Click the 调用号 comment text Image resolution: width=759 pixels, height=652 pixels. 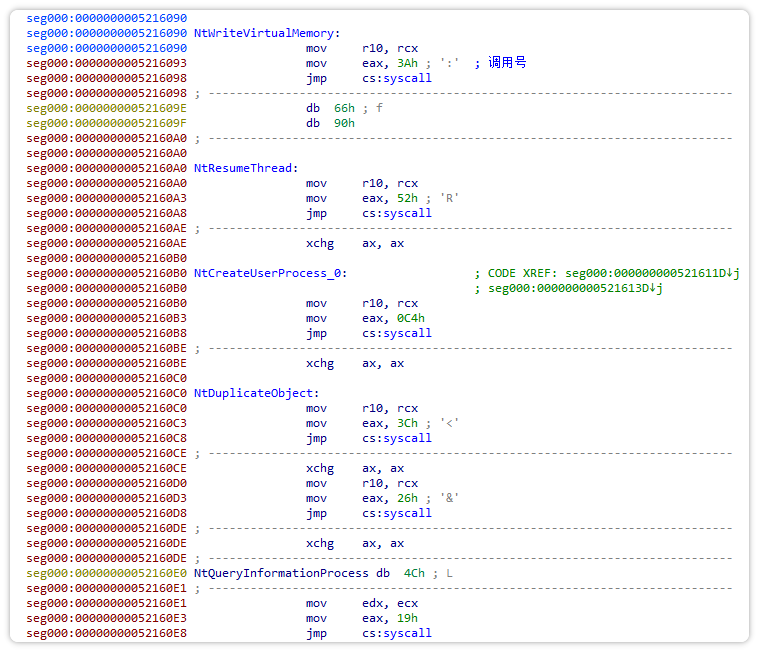[507, 63]
